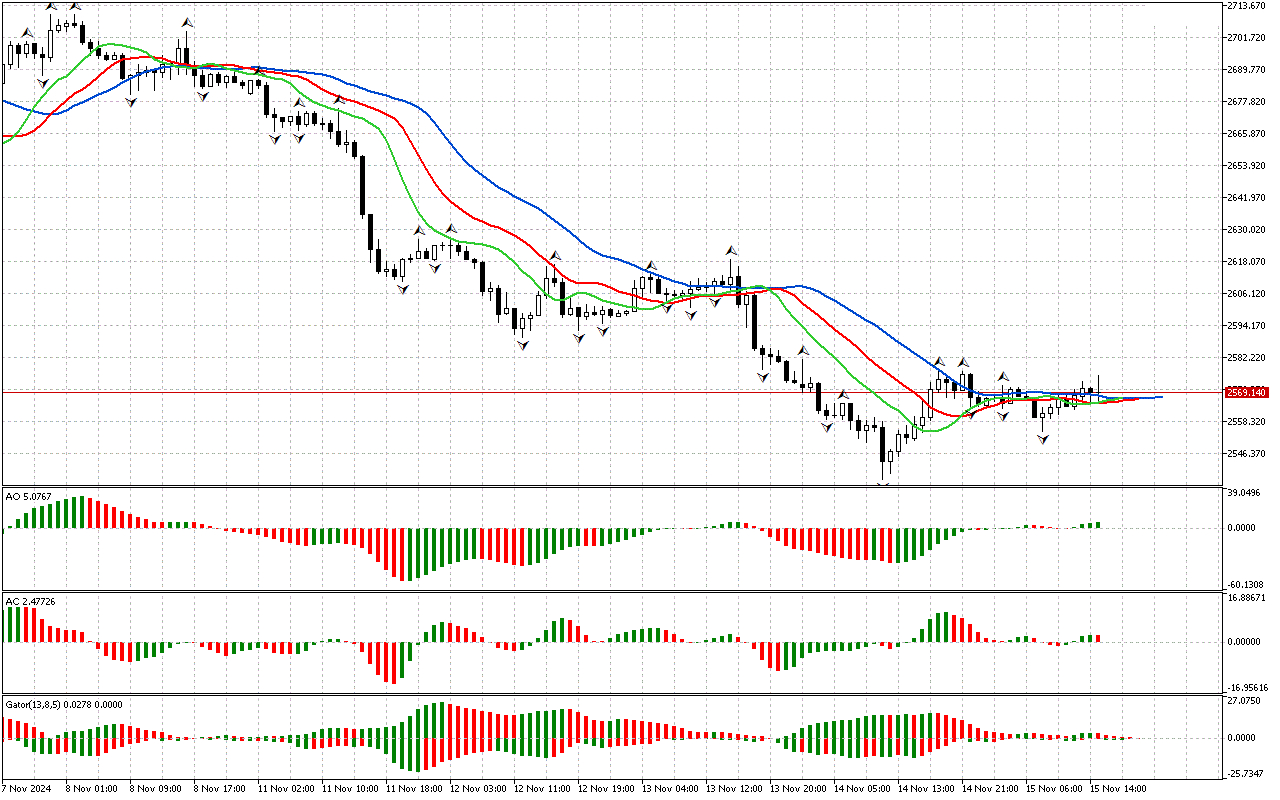Click the 2665.870 price axis label
1280x800 pixels.
1248,134
